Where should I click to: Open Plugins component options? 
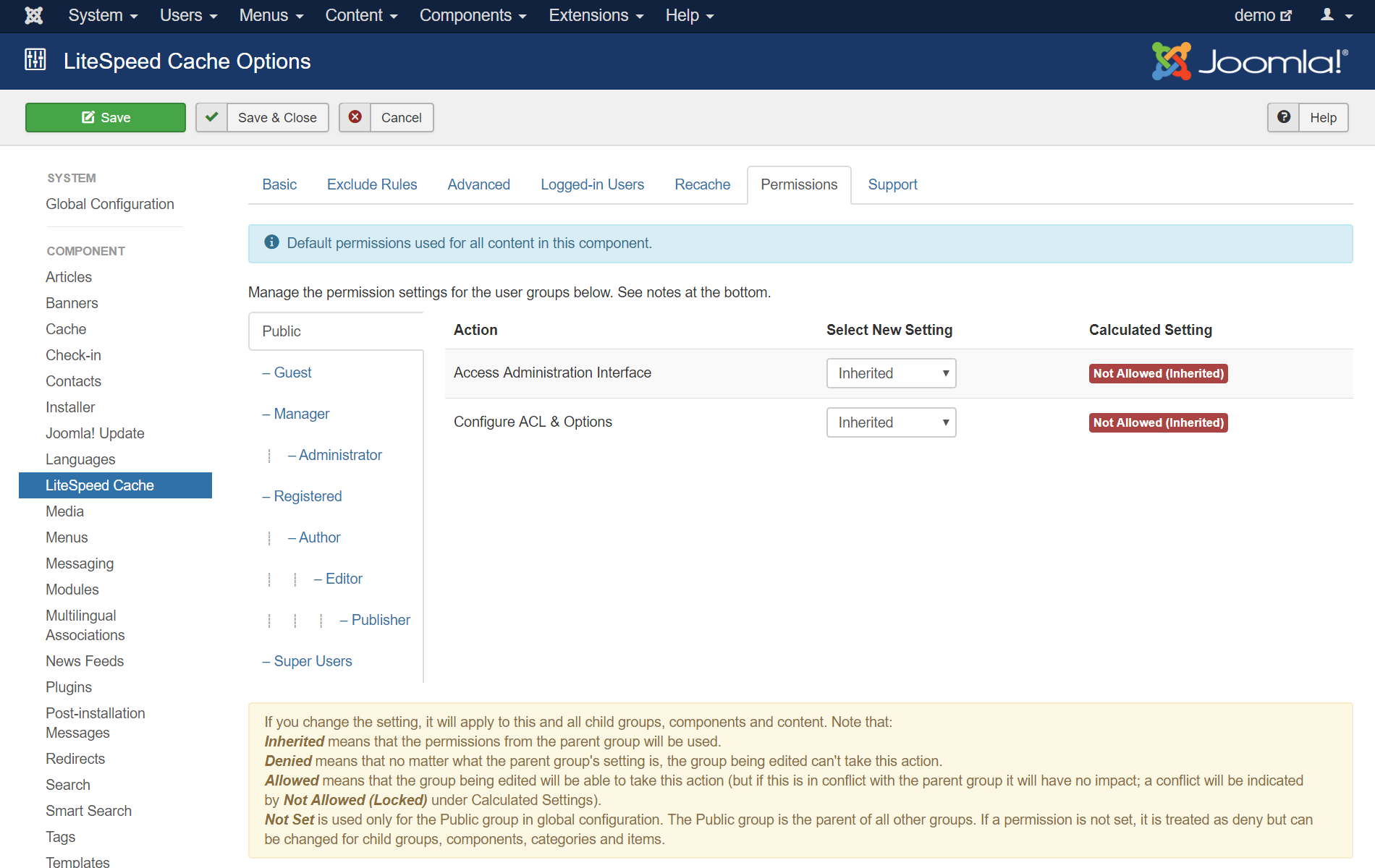[69, 687]
